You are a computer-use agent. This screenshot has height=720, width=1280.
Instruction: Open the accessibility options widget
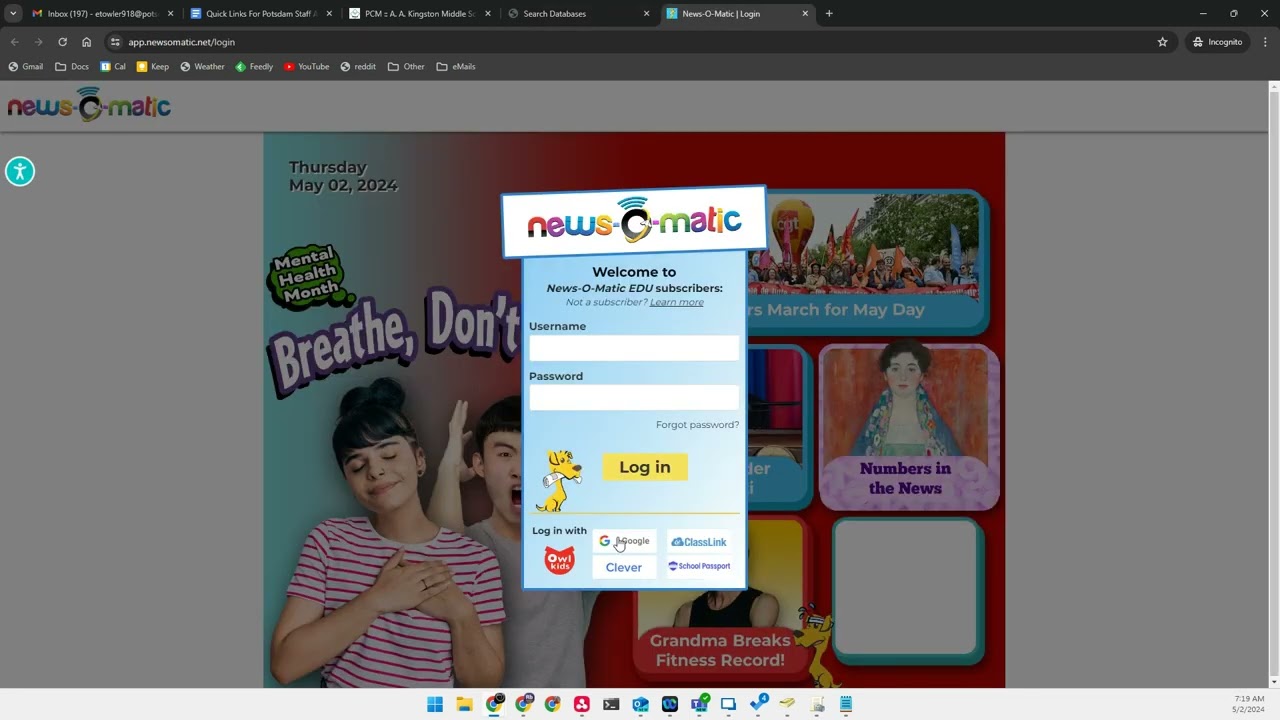pos(20,171)
